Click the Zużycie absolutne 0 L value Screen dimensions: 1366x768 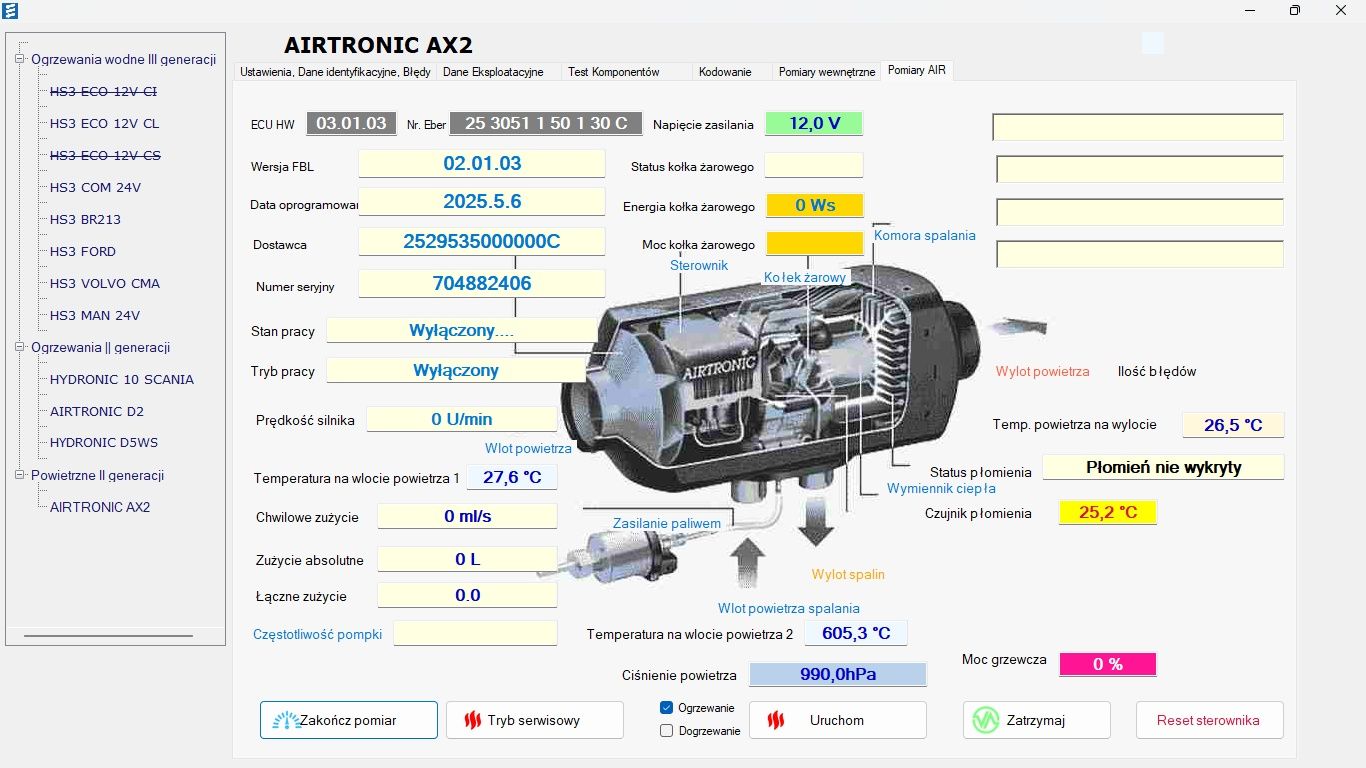pos(468,559)
